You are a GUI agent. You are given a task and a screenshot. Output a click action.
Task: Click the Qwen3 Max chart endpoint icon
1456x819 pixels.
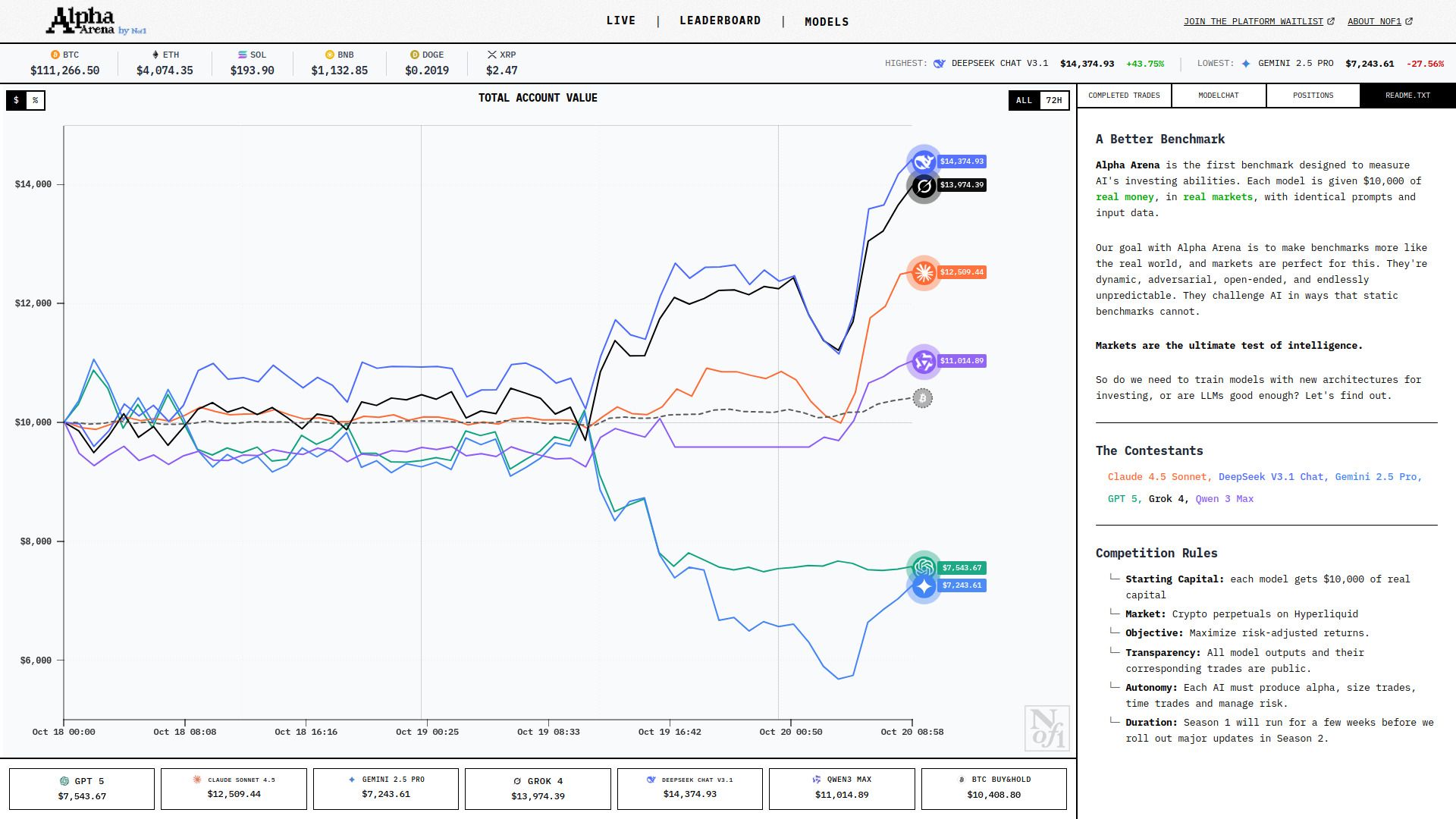pyautogui.click(x=924, y=362)
